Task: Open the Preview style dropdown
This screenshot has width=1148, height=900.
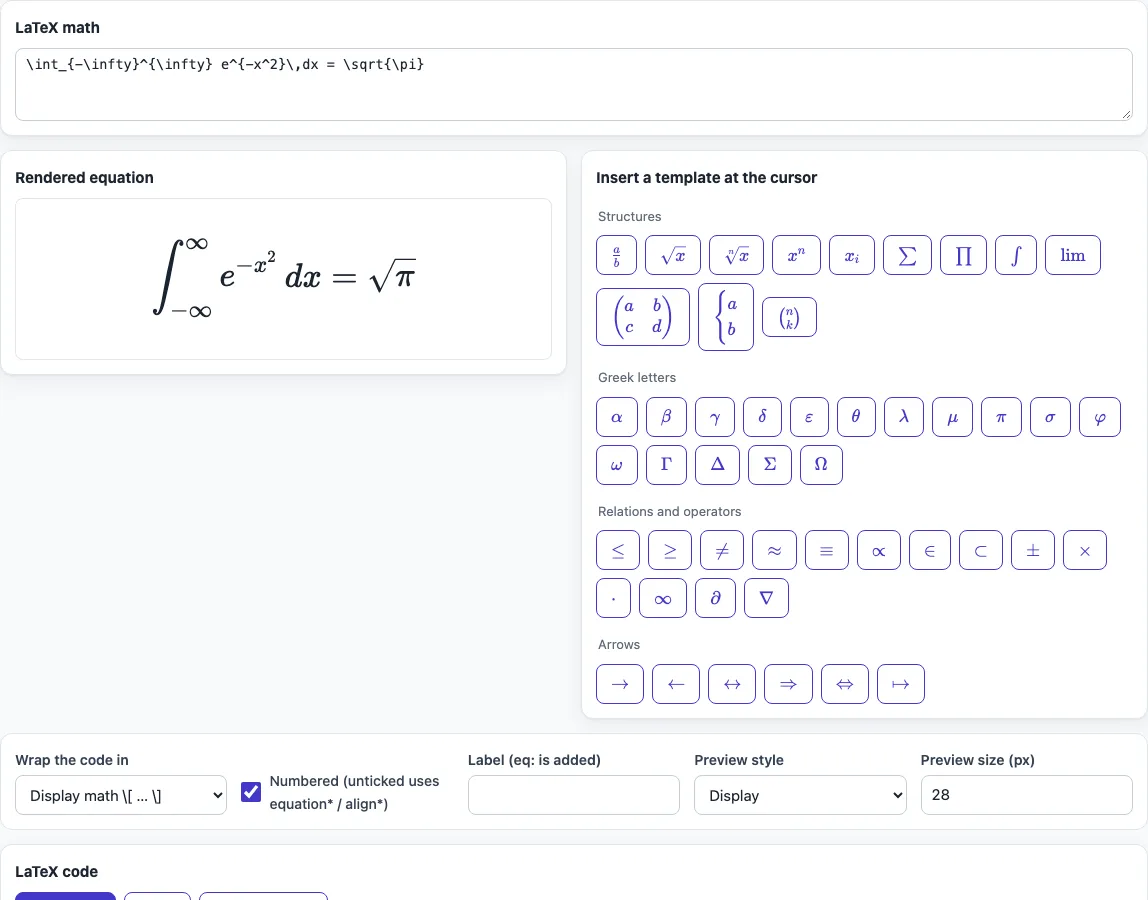Action: [800, 795]
